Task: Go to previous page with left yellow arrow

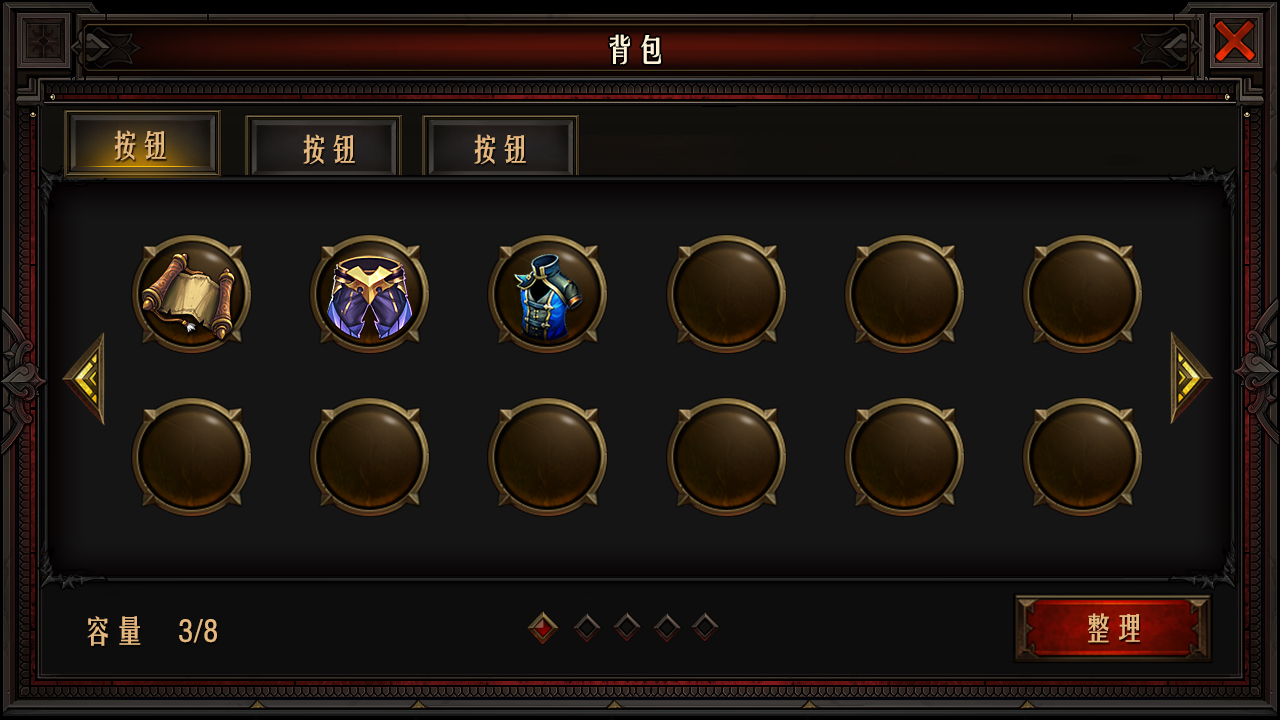Action: tap(84, 378)
